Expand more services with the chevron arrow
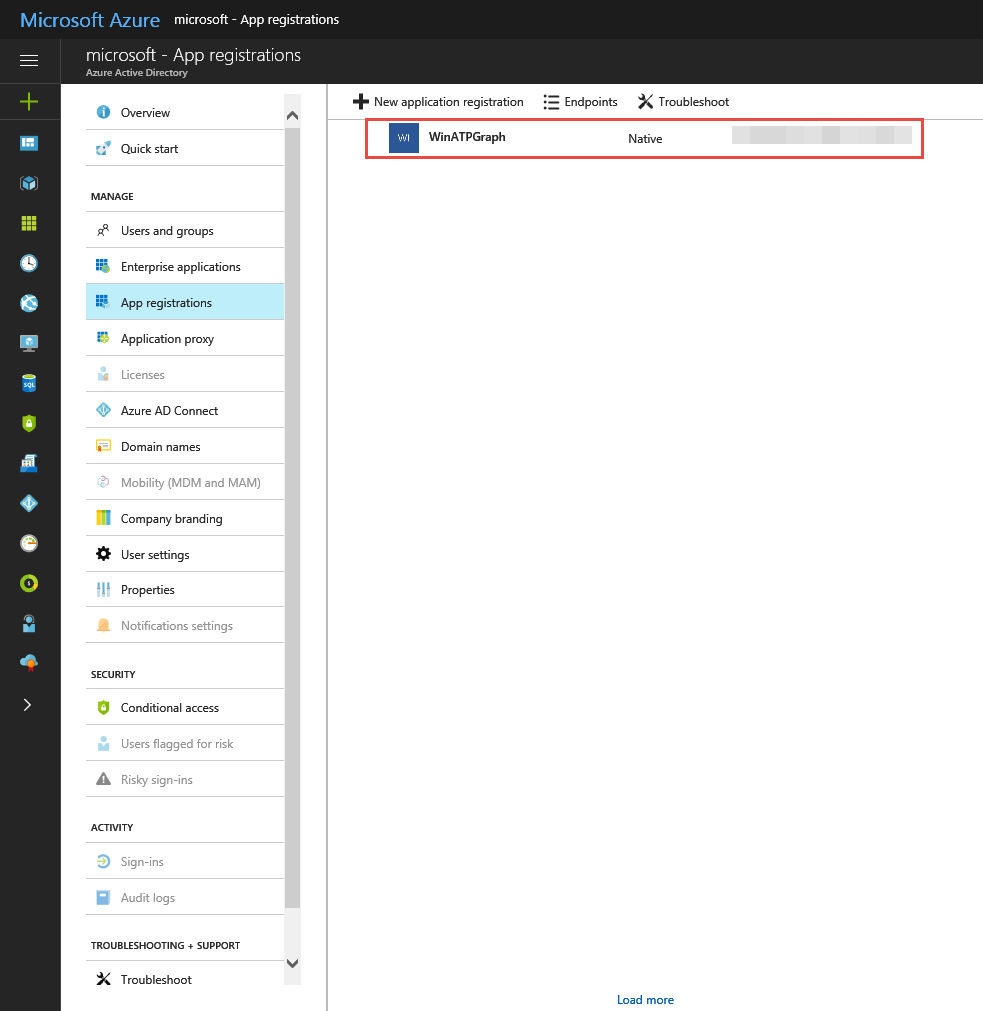This screenshot has height=1011, width=983. (x=27, y=704)
